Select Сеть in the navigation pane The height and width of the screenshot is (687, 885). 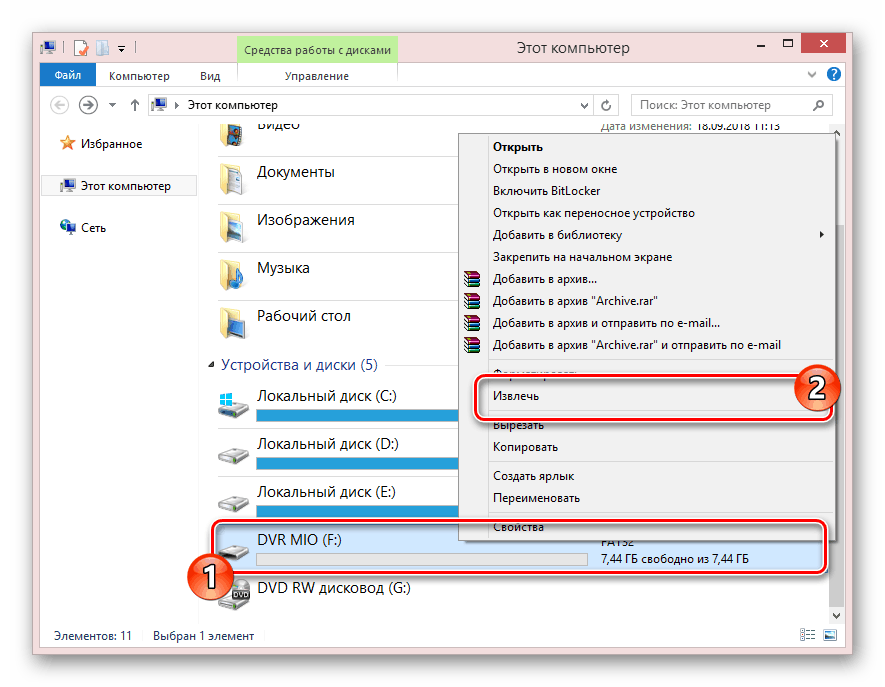94,228
